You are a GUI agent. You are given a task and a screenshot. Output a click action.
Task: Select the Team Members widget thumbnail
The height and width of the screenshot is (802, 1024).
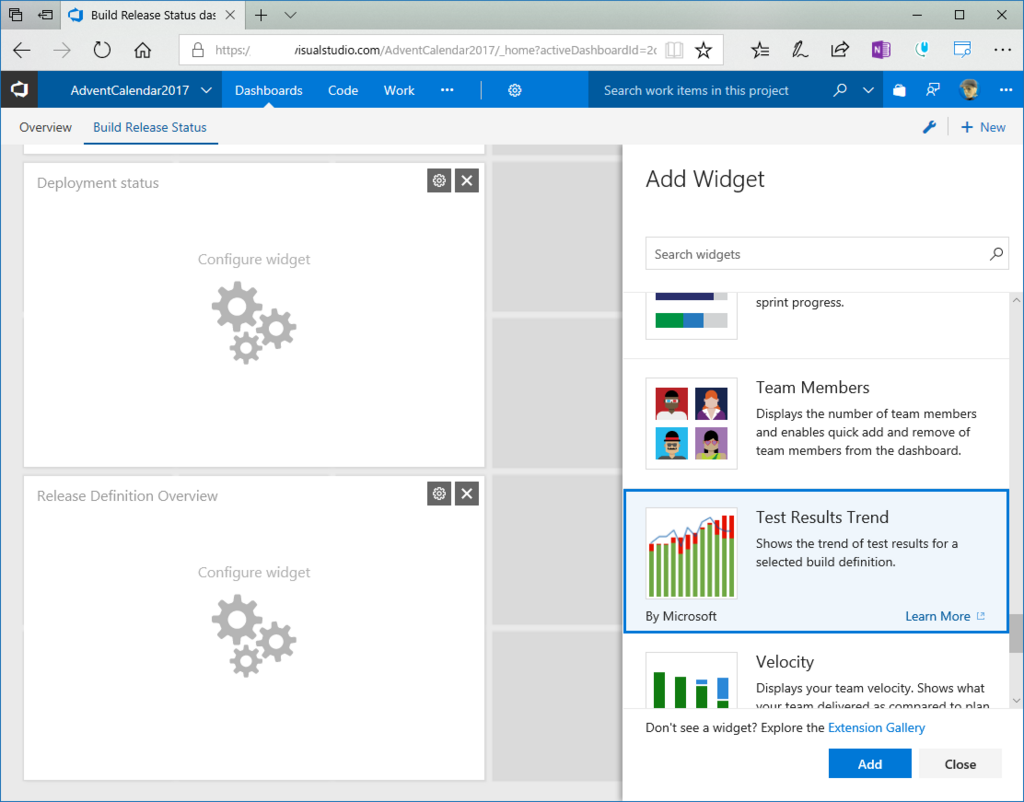click(692, 423)
